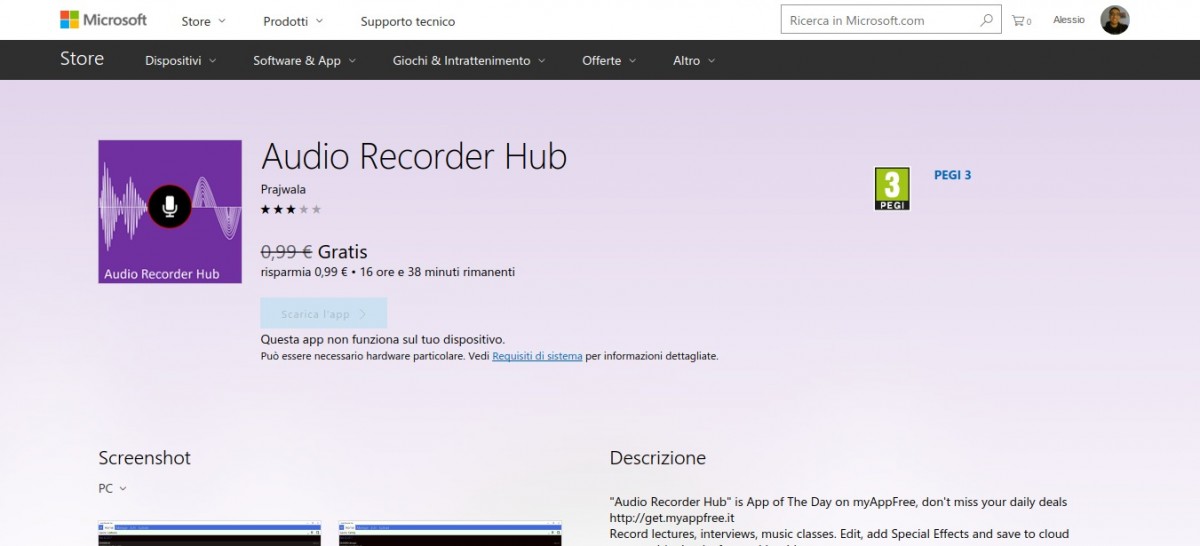Click the account name Alessio
This screenshot has width=1200, height=546.
1069,20
